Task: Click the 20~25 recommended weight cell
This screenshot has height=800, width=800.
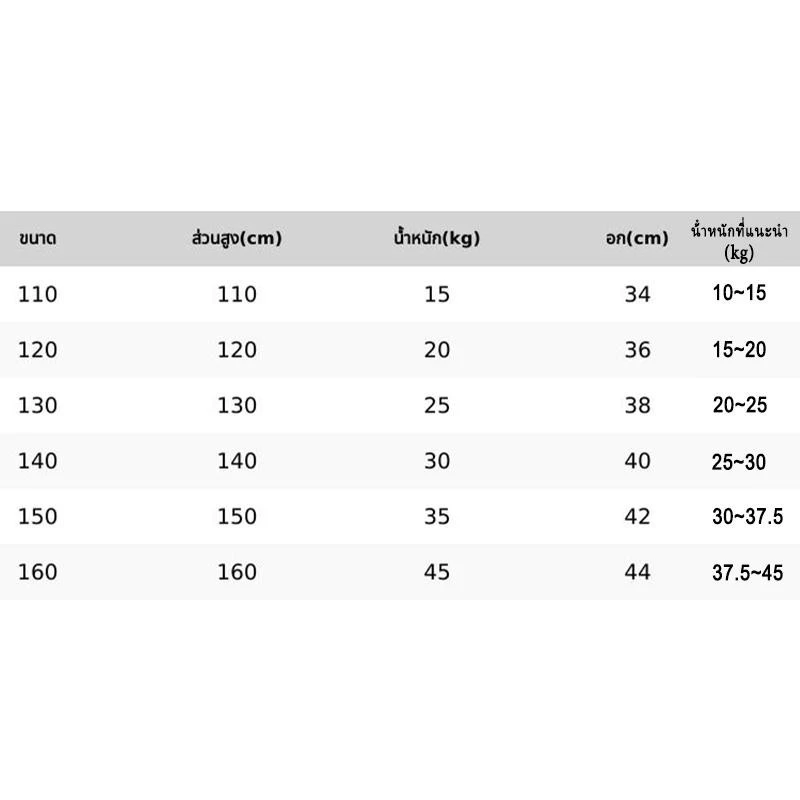Action: tap(740, 405)
